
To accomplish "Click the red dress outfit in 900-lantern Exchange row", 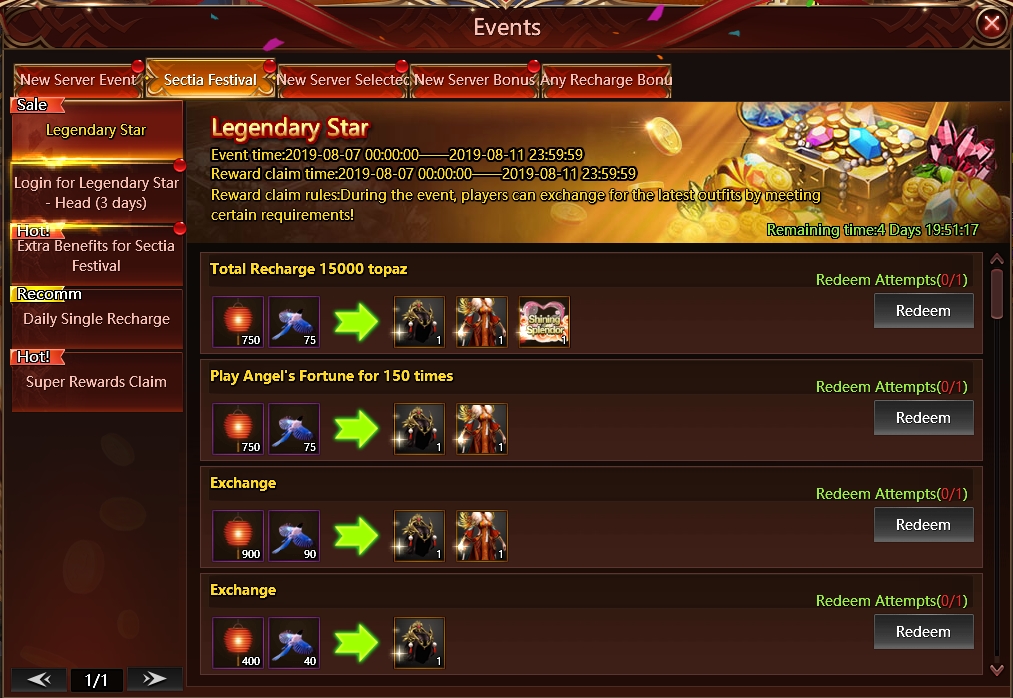I will click(x=481, y=536).
